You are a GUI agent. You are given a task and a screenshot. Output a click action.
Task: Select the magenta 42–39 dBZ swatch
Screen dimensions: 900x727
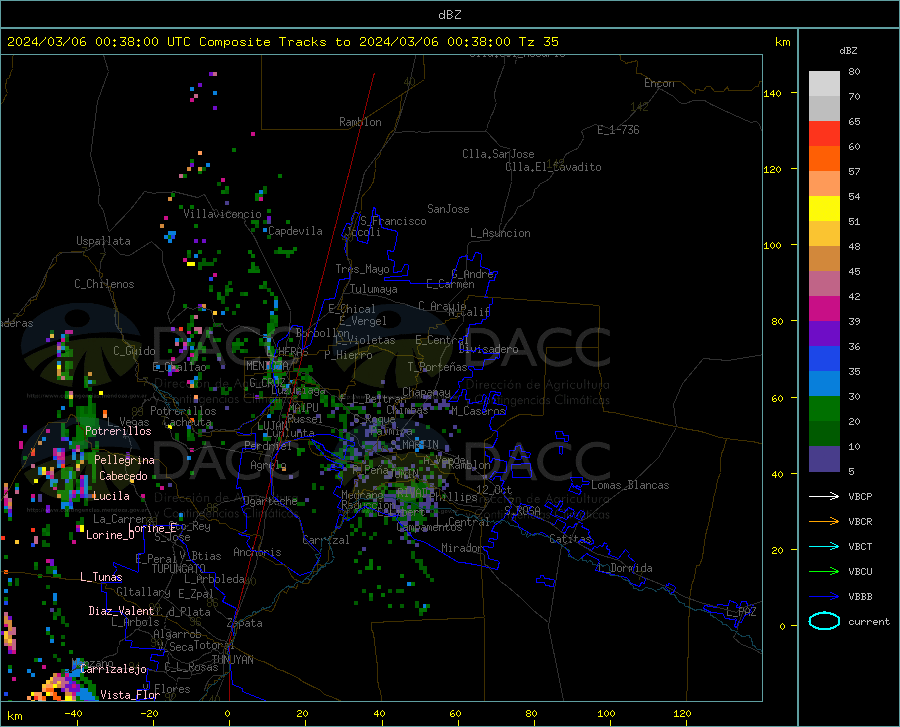pyautogui.click(x=824, y=309)
